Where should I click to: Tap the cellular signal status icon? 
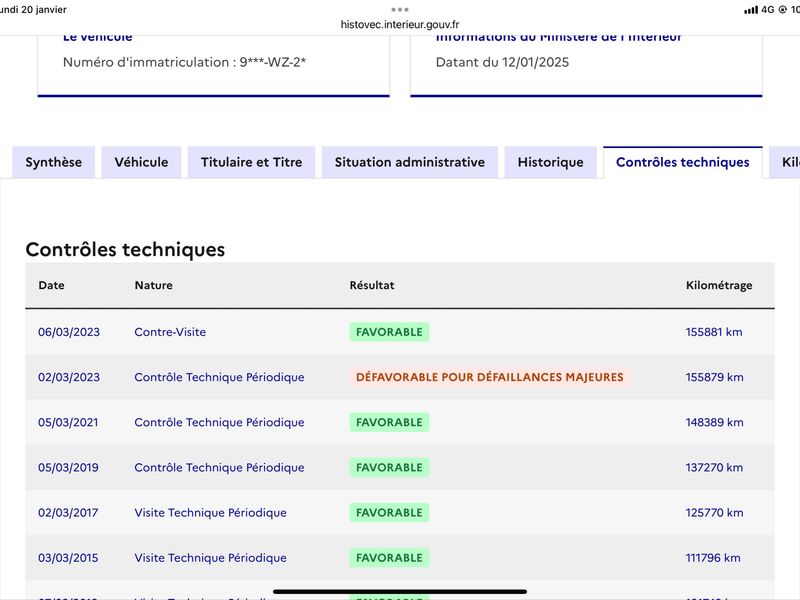coord(751,10)
